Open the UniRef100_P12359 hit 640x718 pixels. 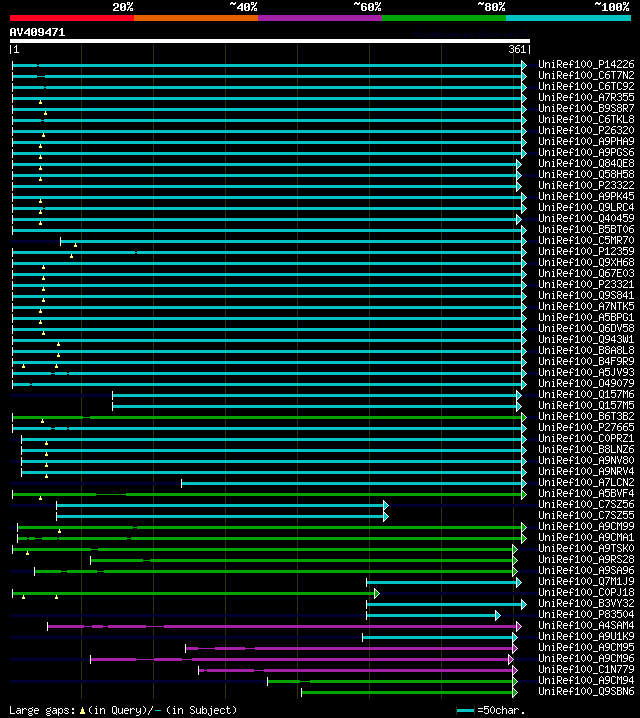tap(586, 251)
